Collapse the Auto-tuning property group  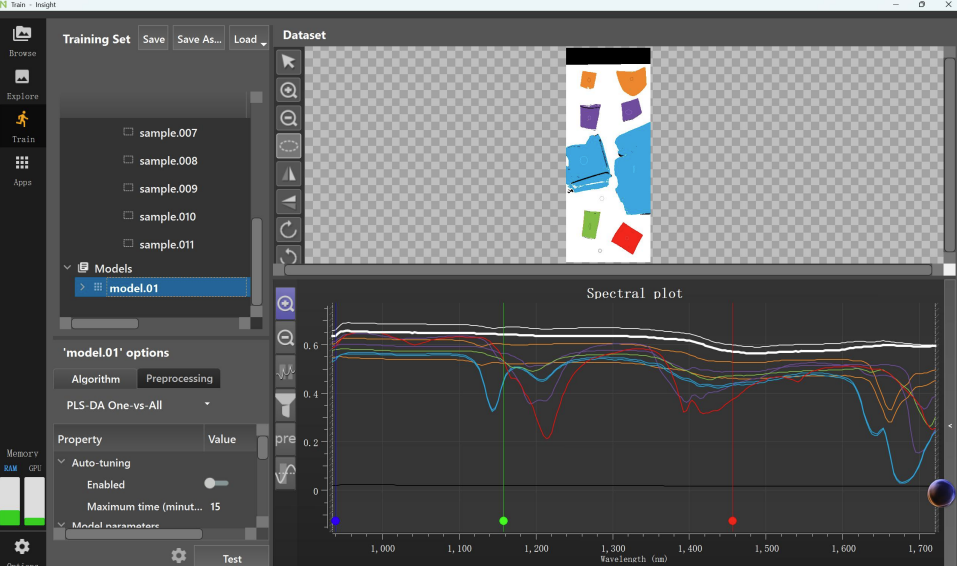click(x=62, y=462)
